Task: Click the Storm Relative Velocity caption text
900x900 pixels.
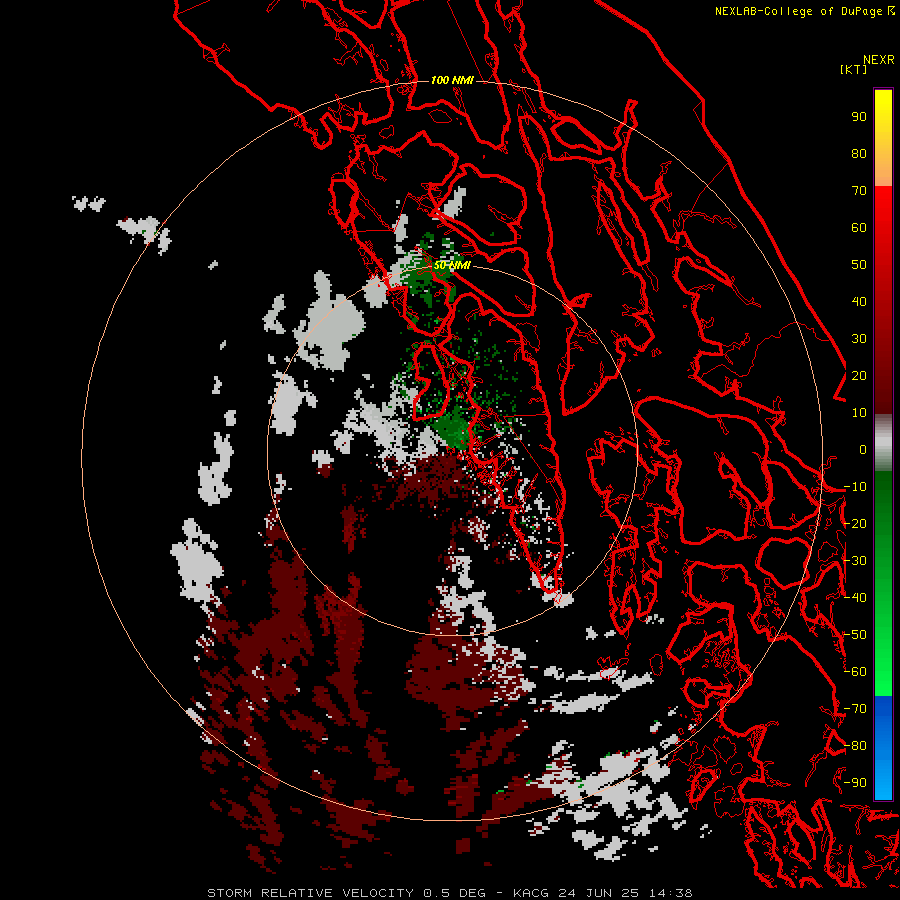Action: (x=449, y=893)
